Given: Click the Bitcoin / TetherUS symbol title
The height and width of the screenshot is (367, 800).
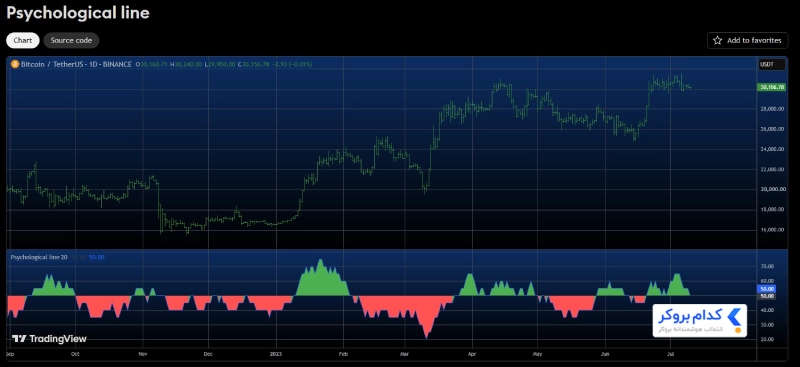Looking at the screenshot, I should click(x=76, y=64).
